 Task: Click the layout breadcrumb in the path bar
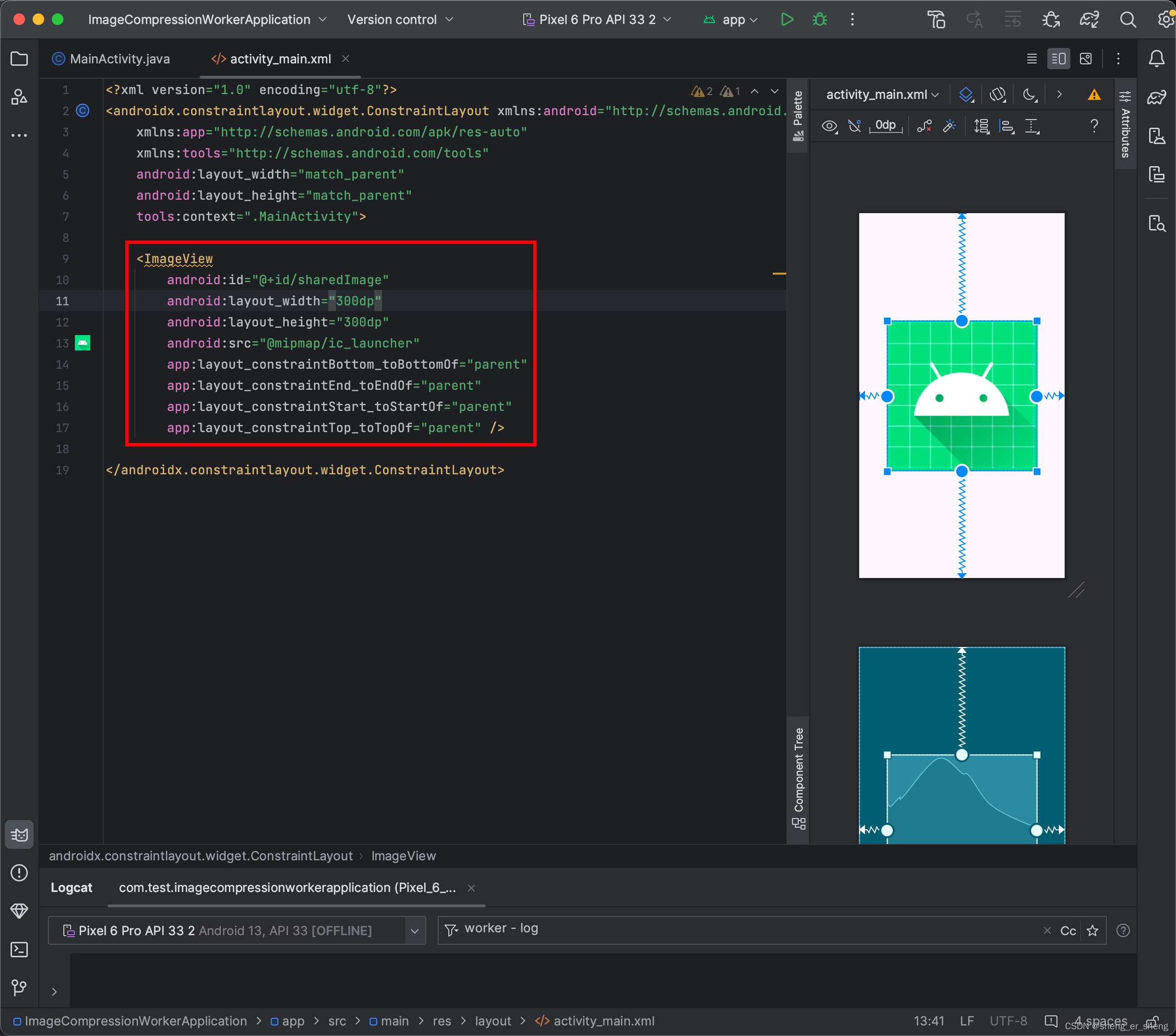[492, 1021]
